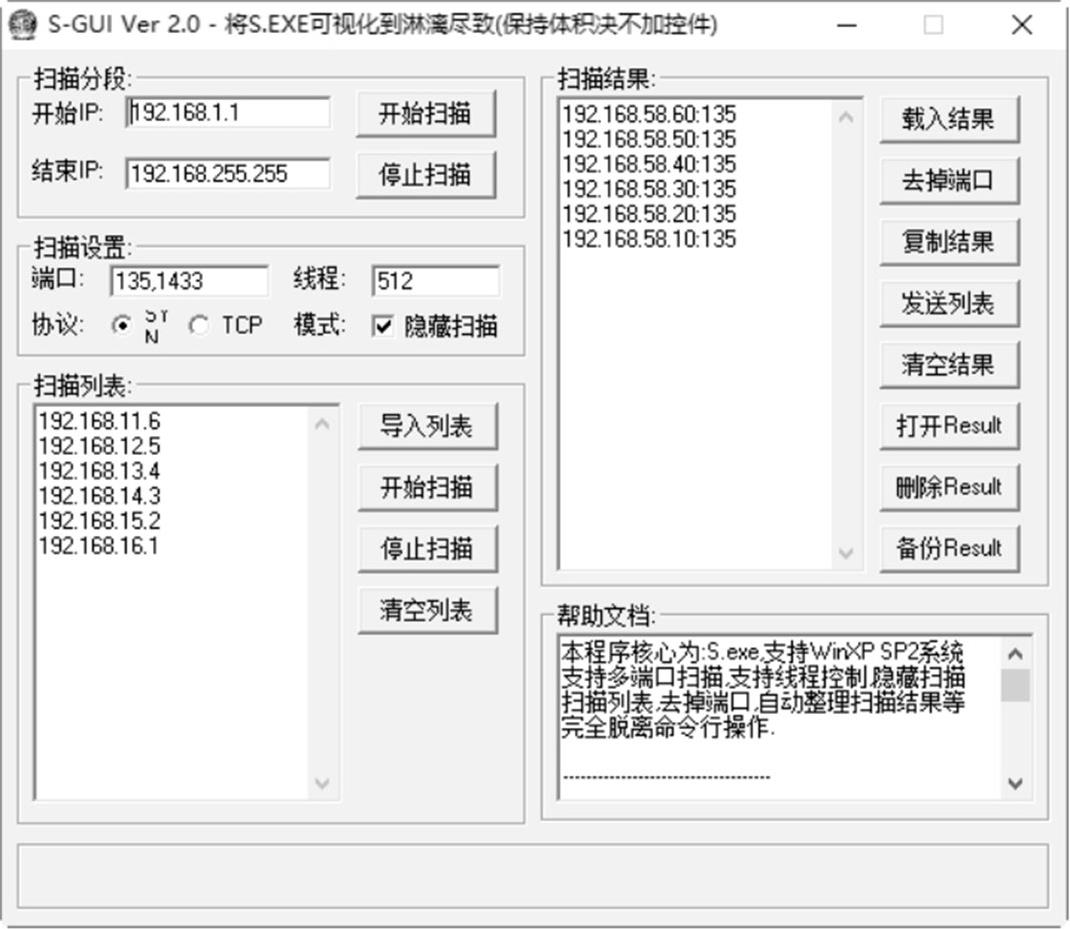Close the S-GUI window
The image size is (1070, 929).
pos(1022,25)
